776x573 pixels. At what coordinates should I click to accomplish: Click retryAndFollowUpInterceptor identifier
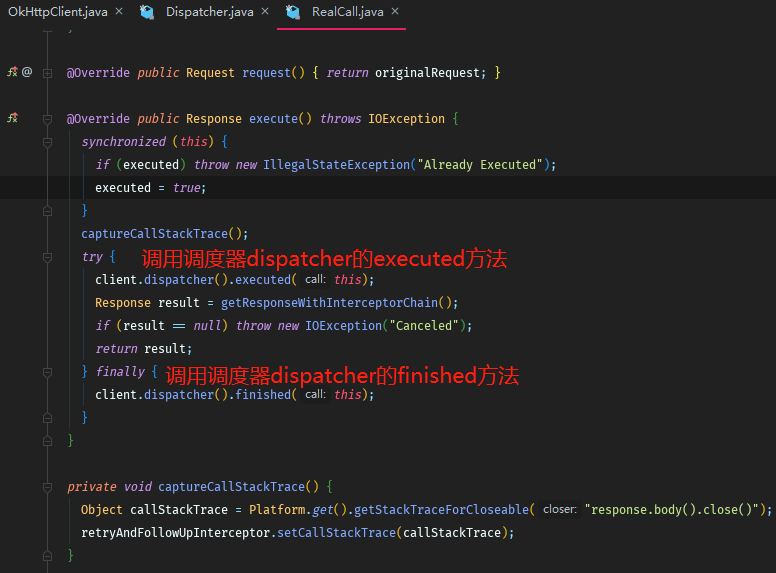175,532
